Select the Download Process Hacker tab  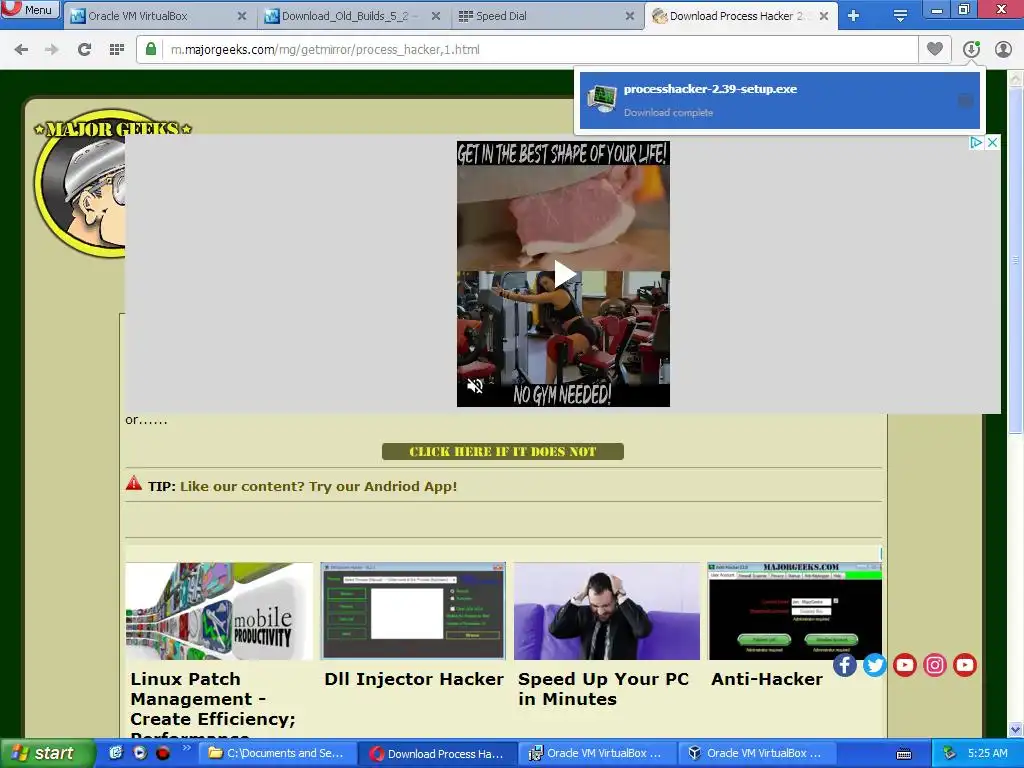click(741, 16)
